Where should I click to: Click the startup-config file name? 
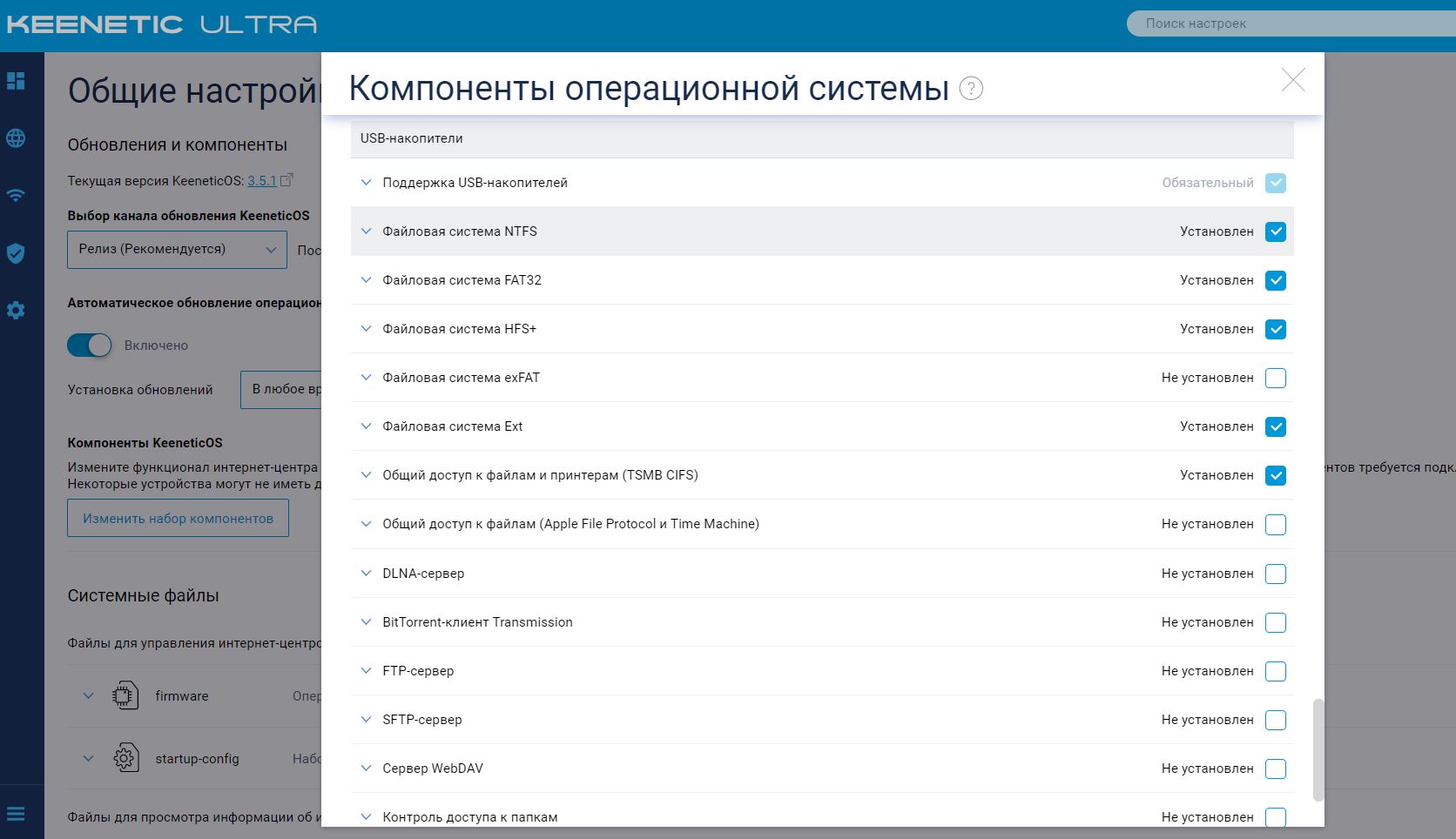[197, 759]
